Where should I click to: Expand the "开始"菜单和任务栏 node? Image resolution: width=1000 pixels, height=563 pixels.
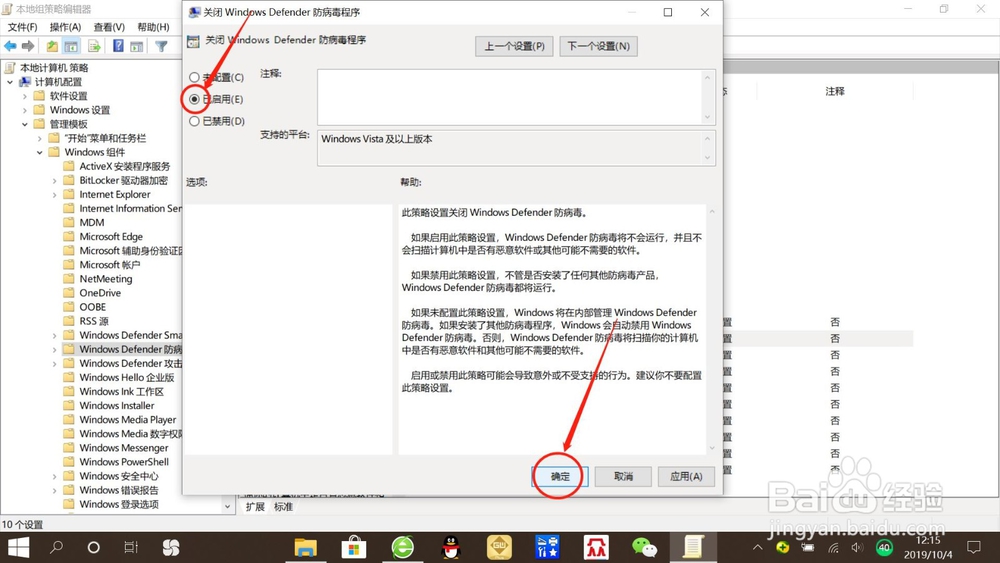click(40, 138)
